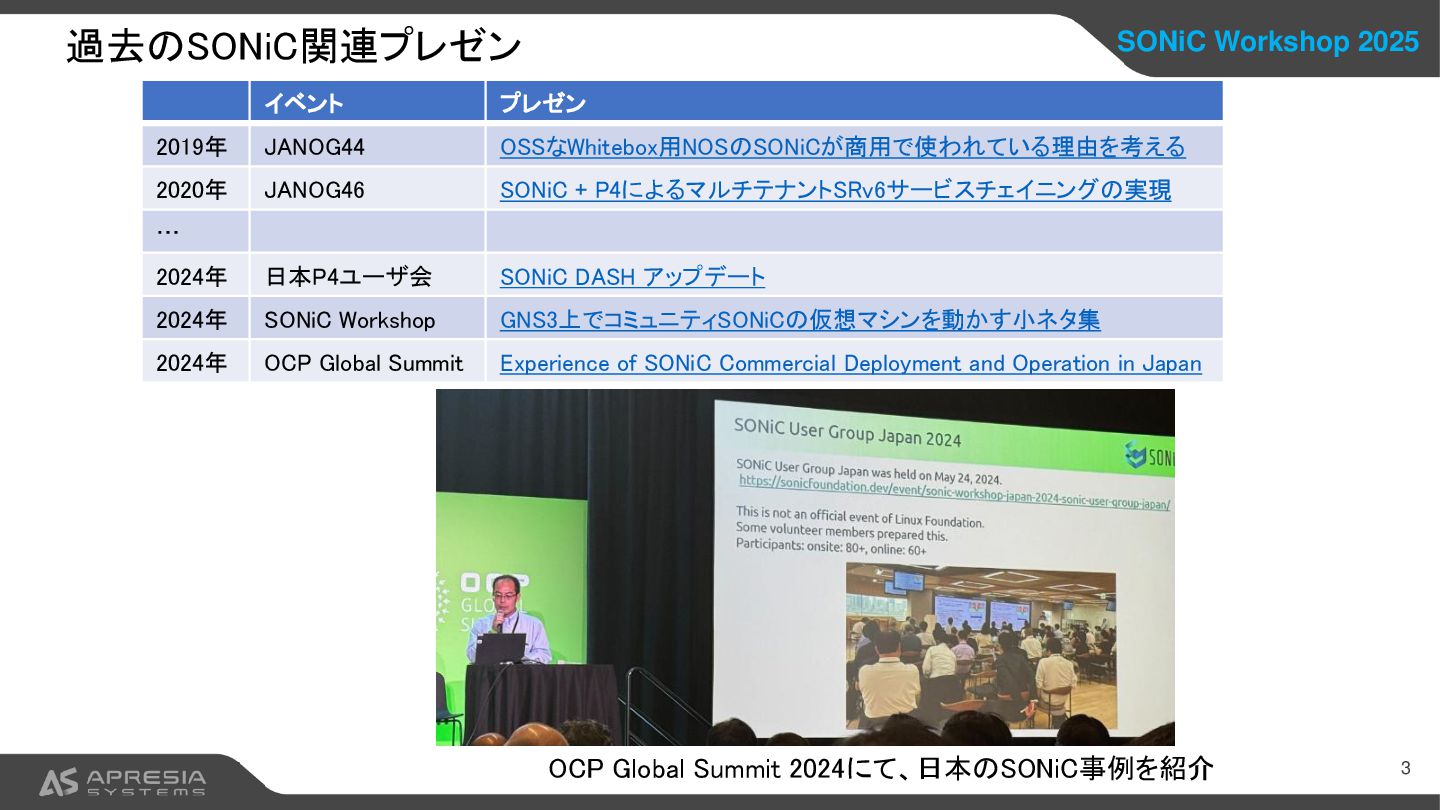Select the 2024年 cell beside SONiC Workshop
Viewport: 1440px width, 810px height.
tap(195, 319)
